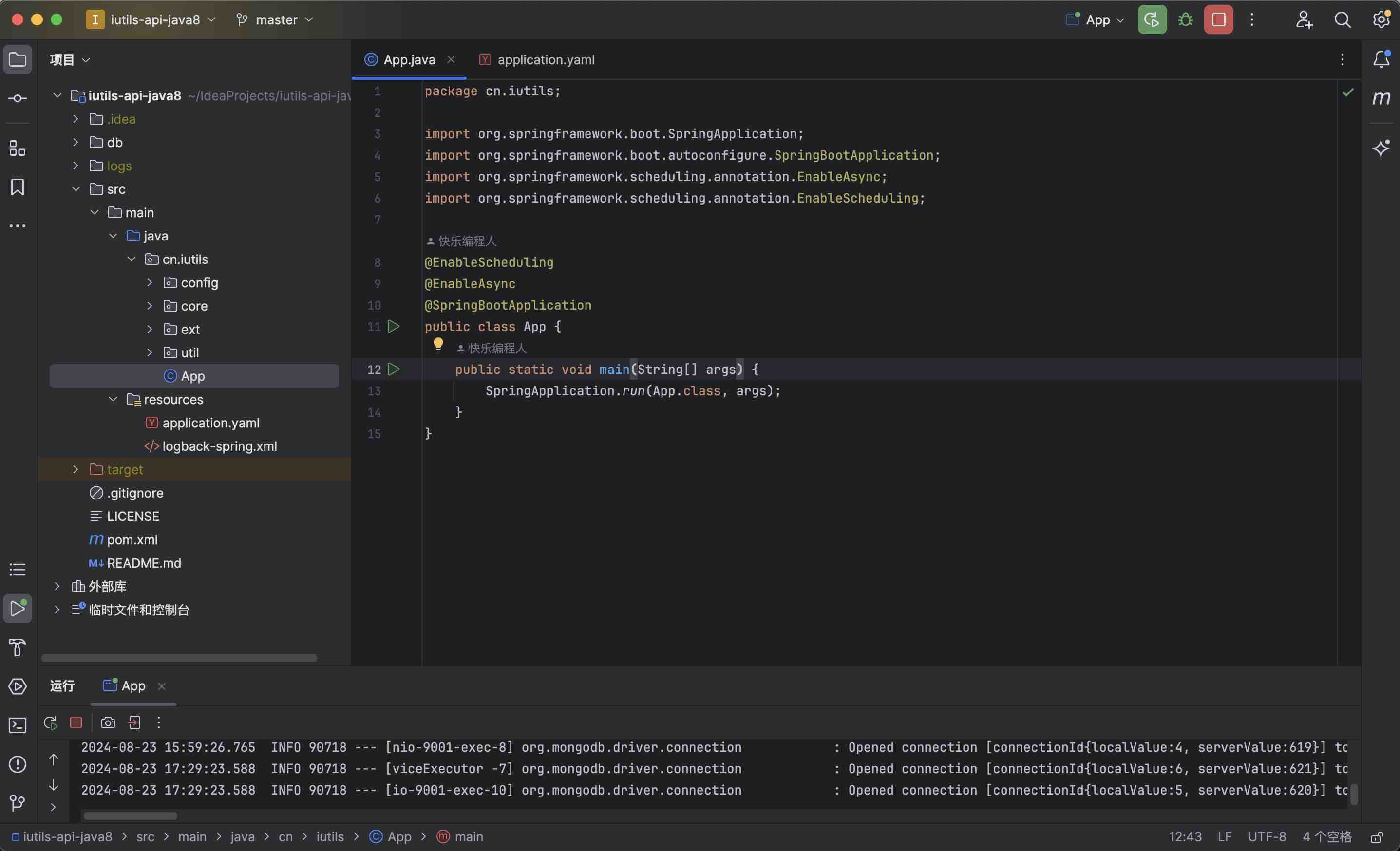Open the Terminal tool window
Screen dimensions: 1400x851
17,725
